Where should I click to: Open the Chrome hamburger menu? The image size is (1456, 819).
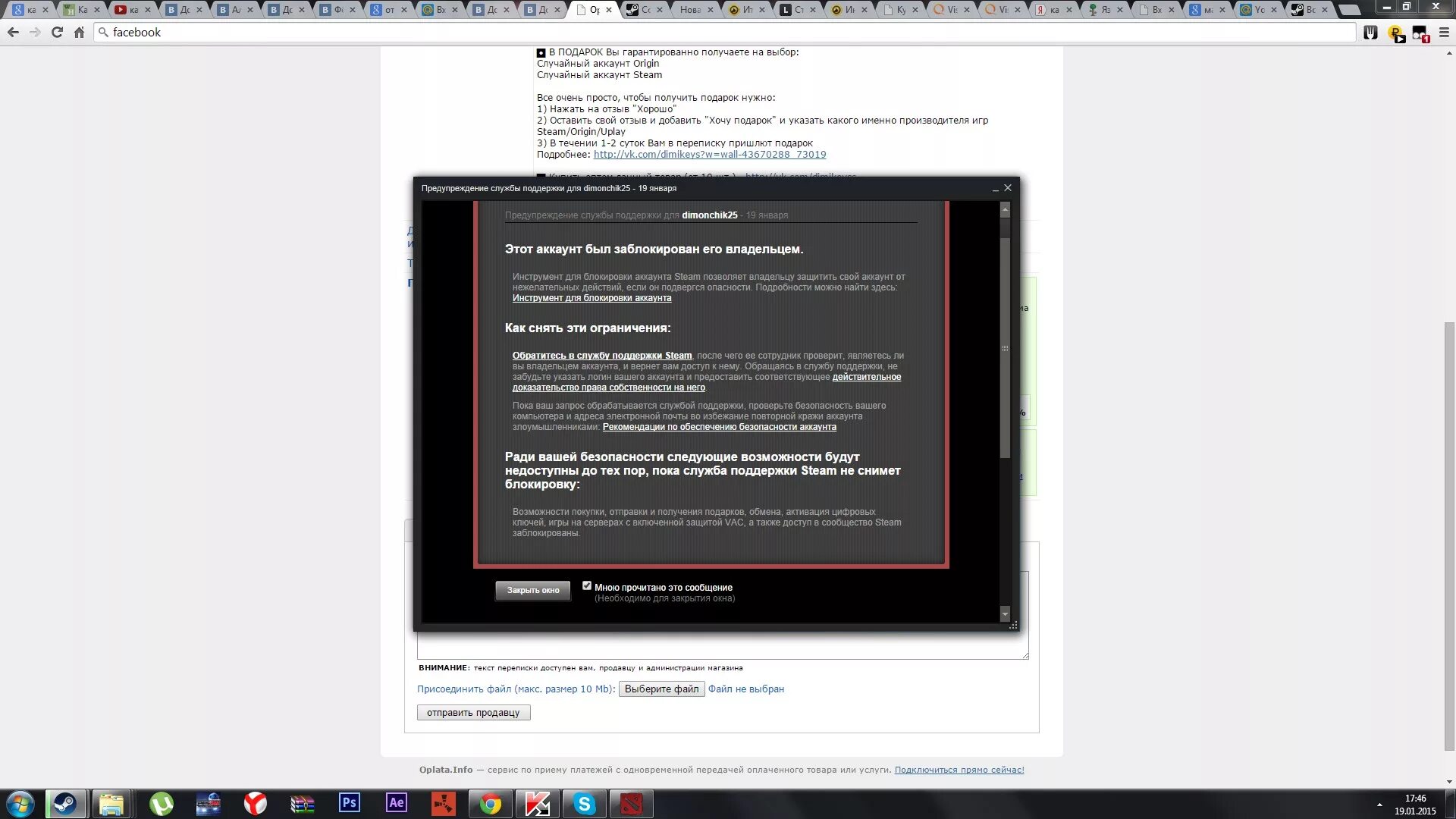tap(1444, 32)
